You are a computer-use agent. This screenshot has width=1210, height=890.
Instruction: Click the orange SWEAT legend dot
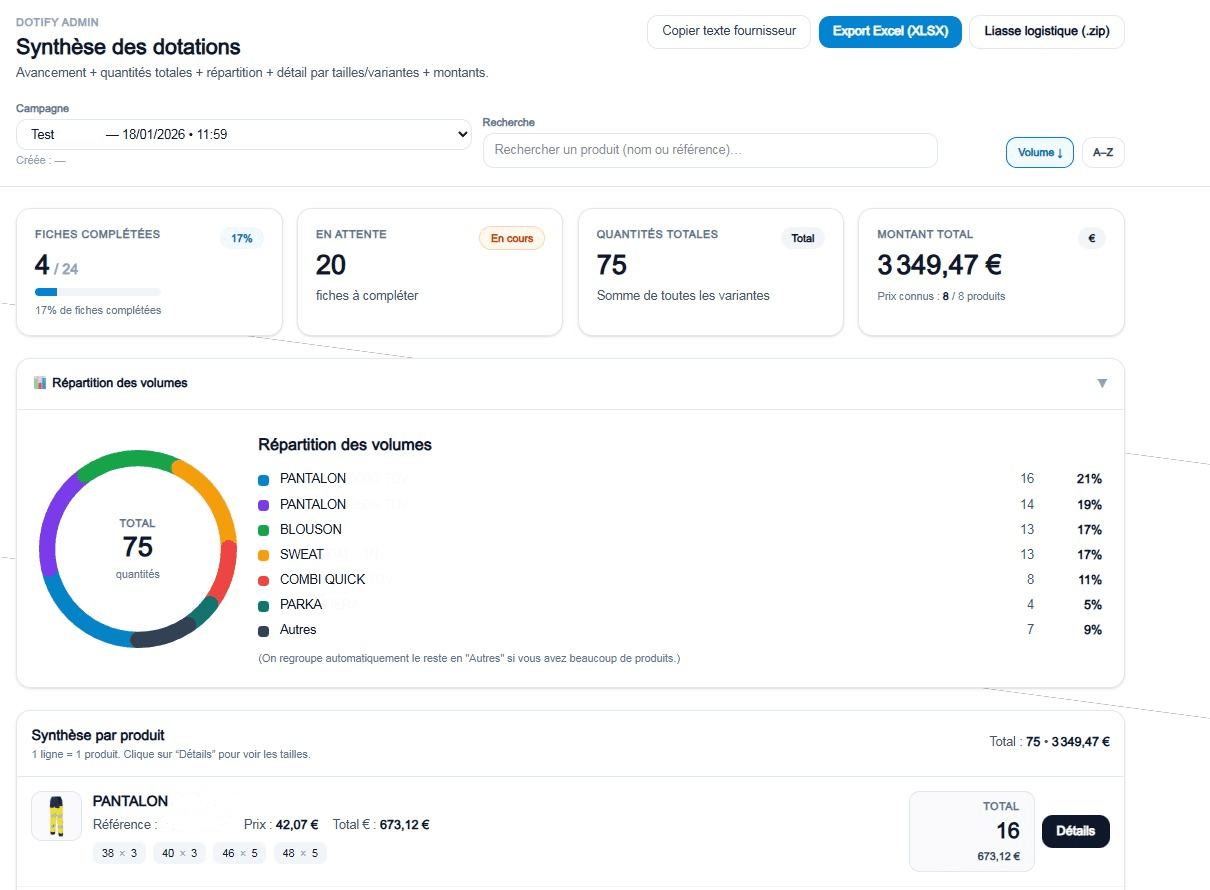[x=264, y=555]
